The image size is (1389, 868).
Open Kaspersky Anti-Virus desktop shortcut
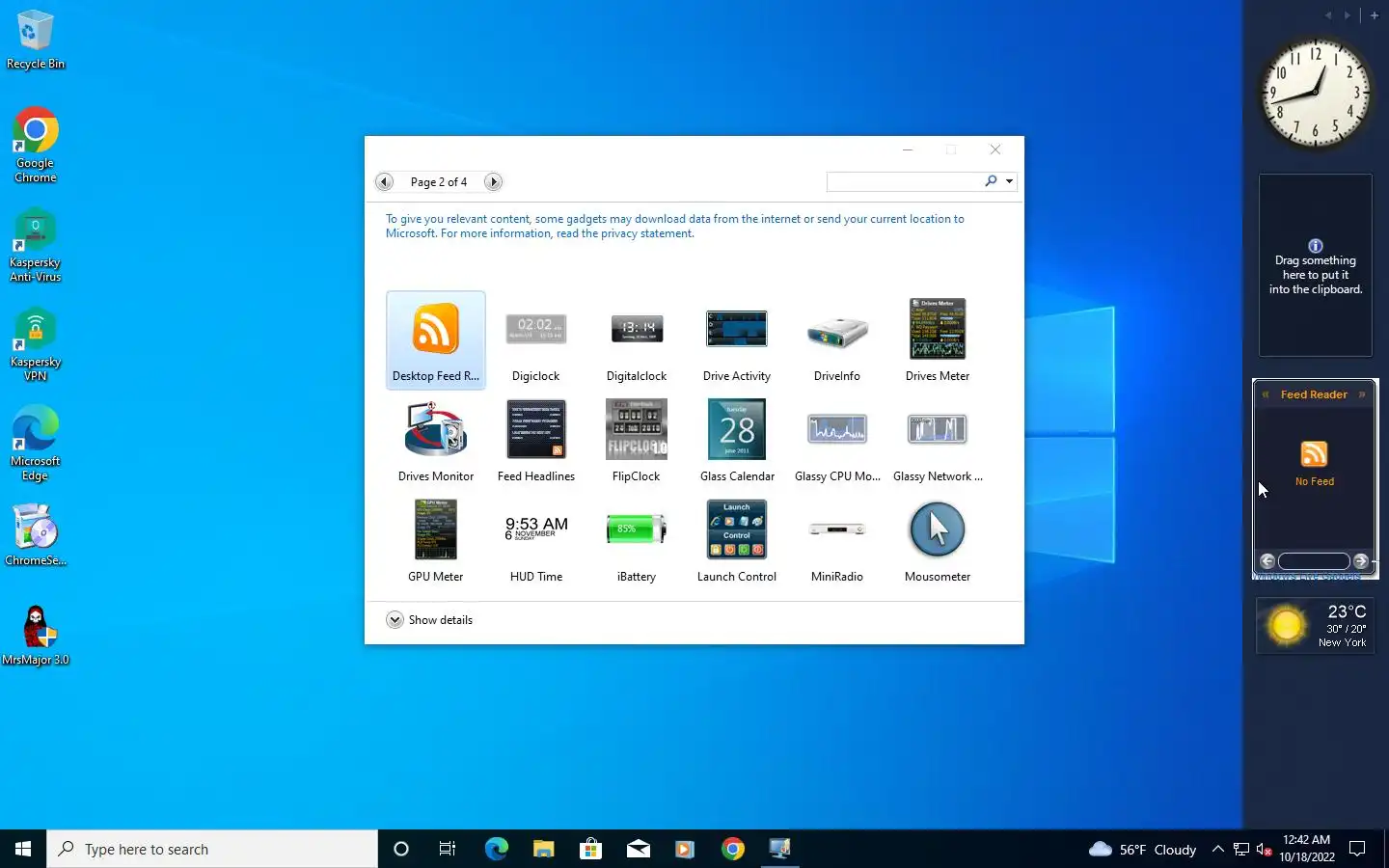tap(36, 245)
